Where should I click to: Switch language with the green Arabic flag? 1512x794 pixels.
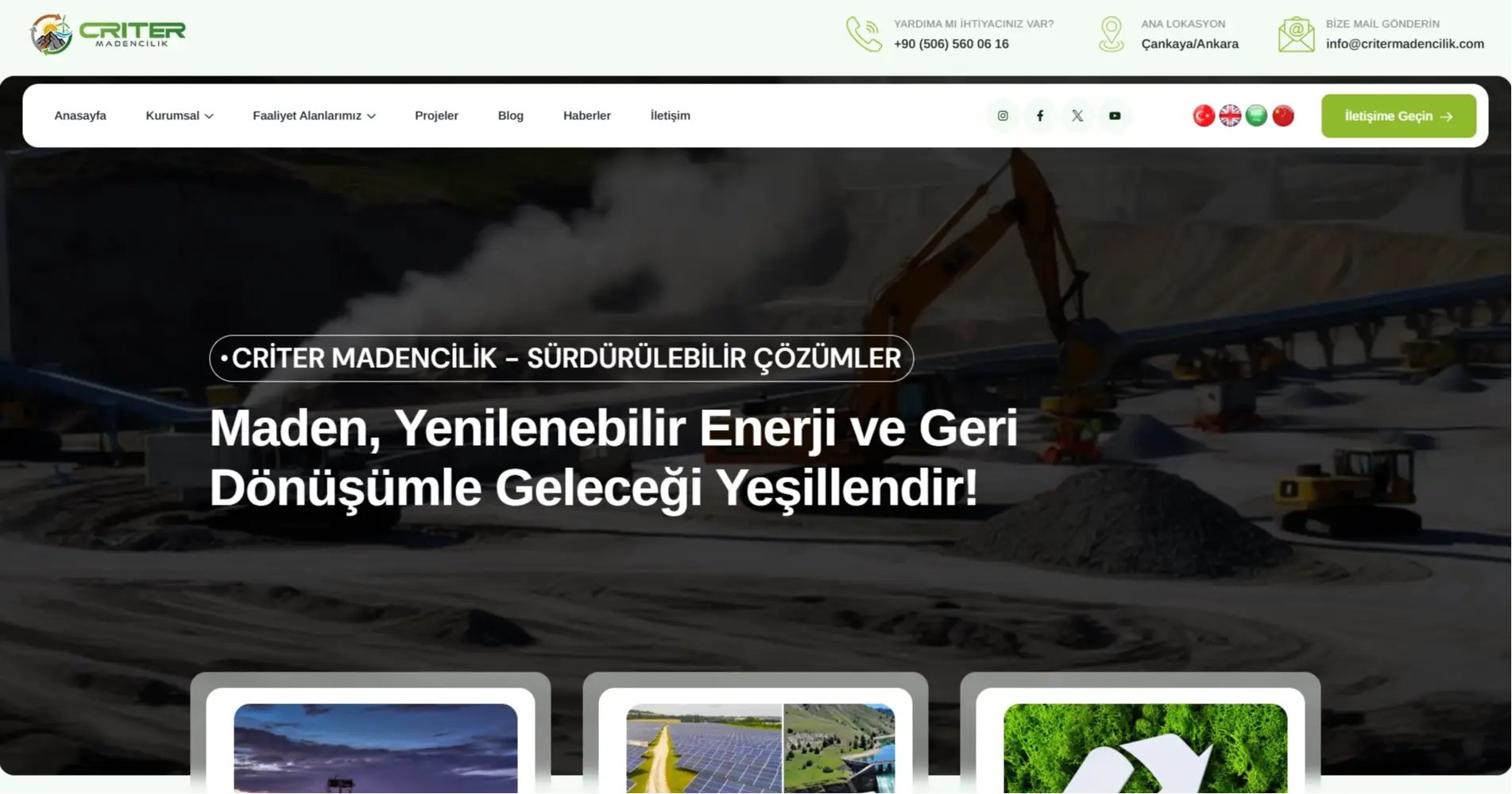pyautogui.click(x=1256, y=116)
